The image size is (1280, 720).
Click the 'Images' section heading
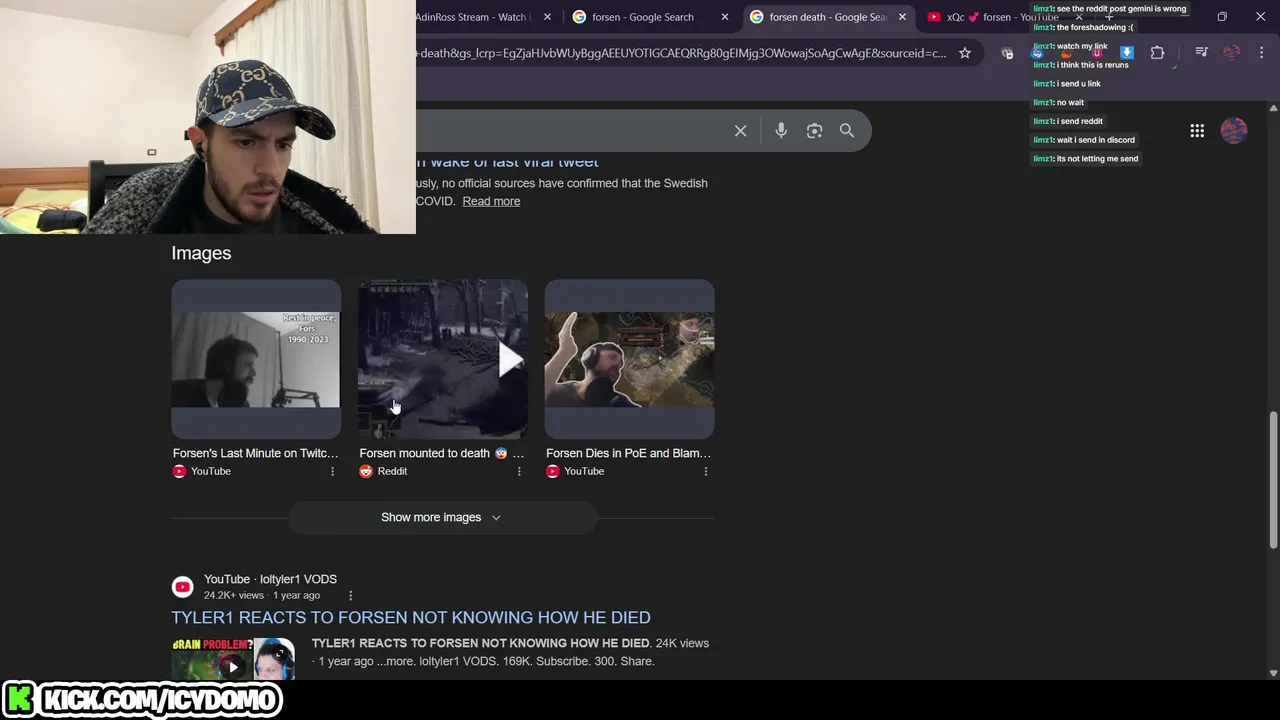click(x=201, y=253)
